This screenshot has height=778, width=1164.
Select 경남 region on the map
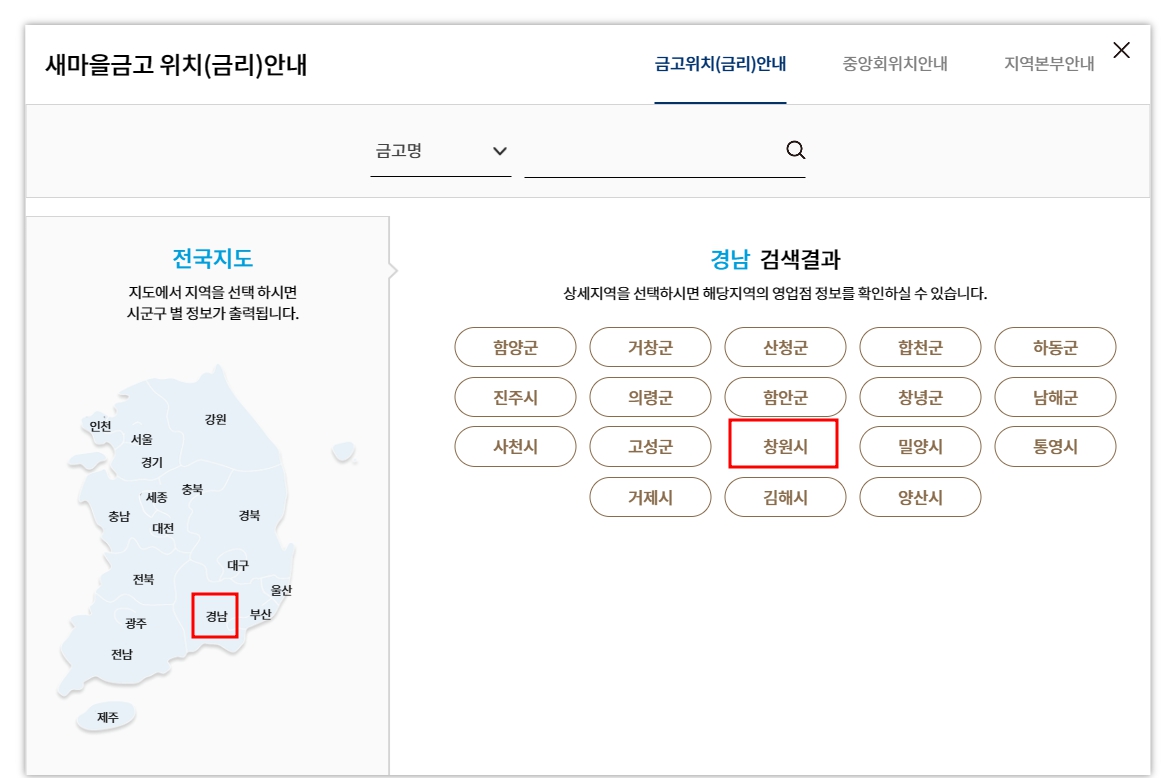[x=215, y=615]
